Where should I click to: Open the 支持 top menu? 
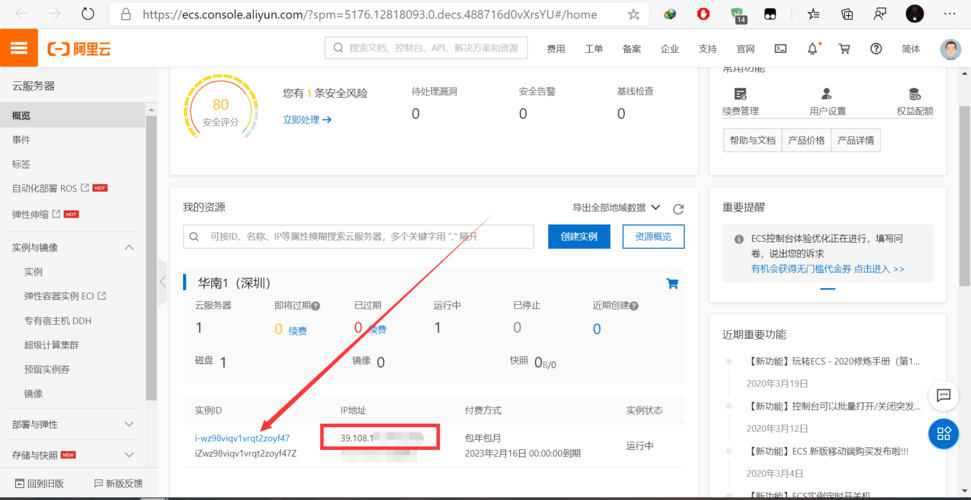click(x=707, y=49)
